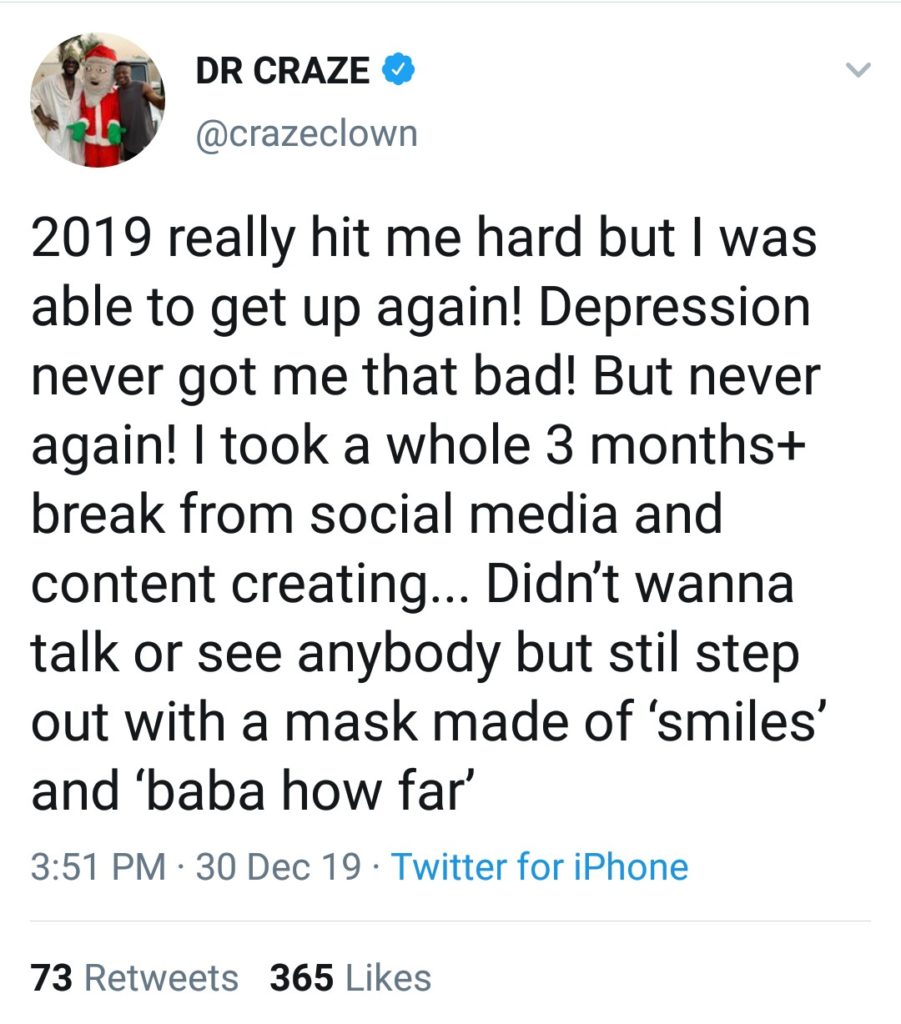View the "365 Likes" list

(x=350, y=977)
